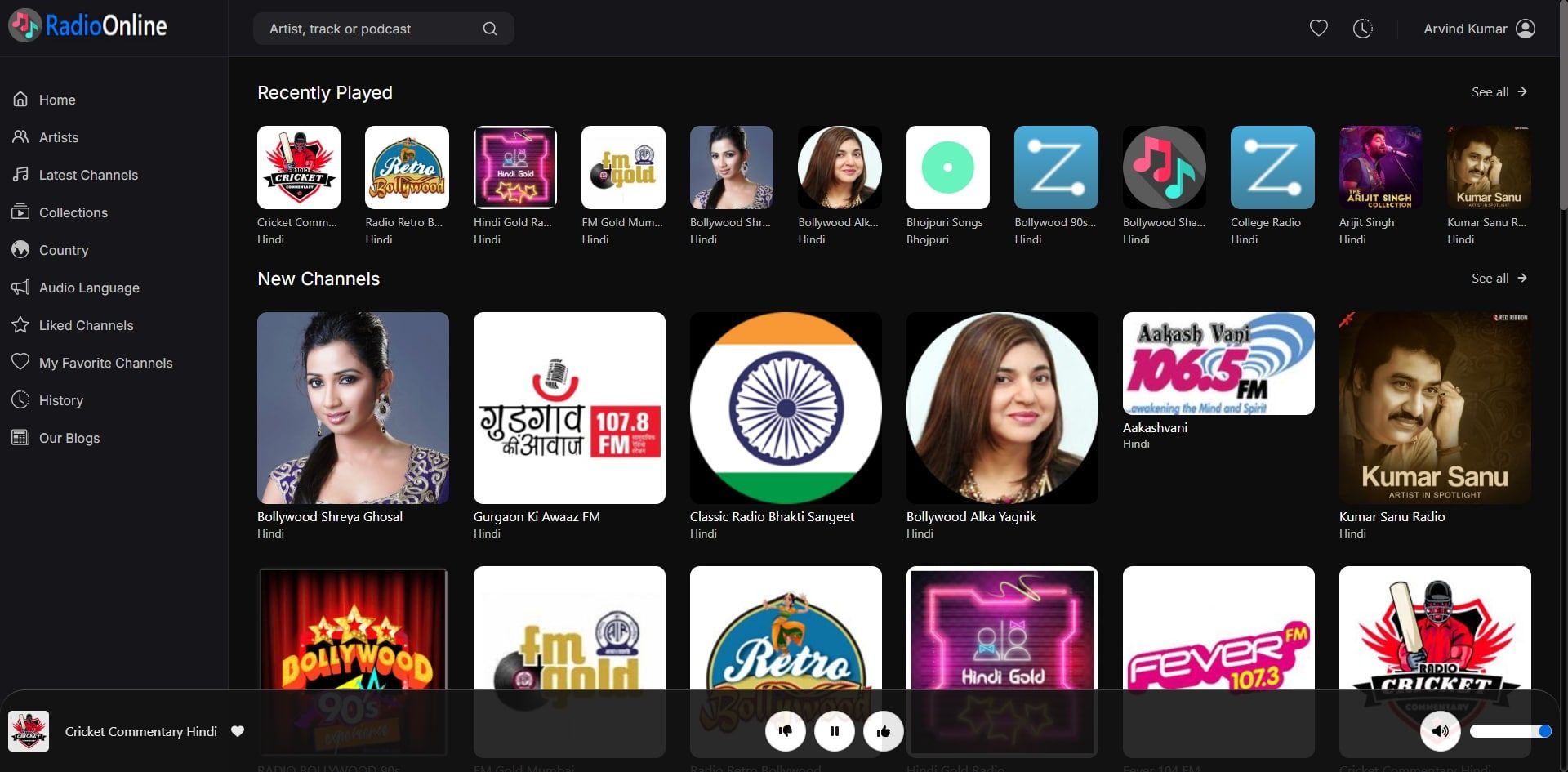
Task: Open Bollywood Shreya Ghosal new channel card
Action: click(353, 408)
